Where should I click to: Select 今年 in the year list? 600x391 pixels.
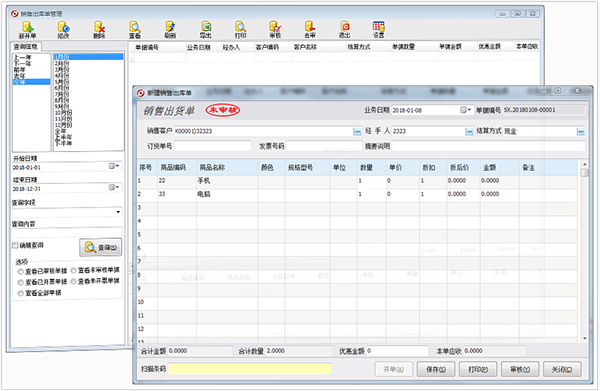pos(31,82)
